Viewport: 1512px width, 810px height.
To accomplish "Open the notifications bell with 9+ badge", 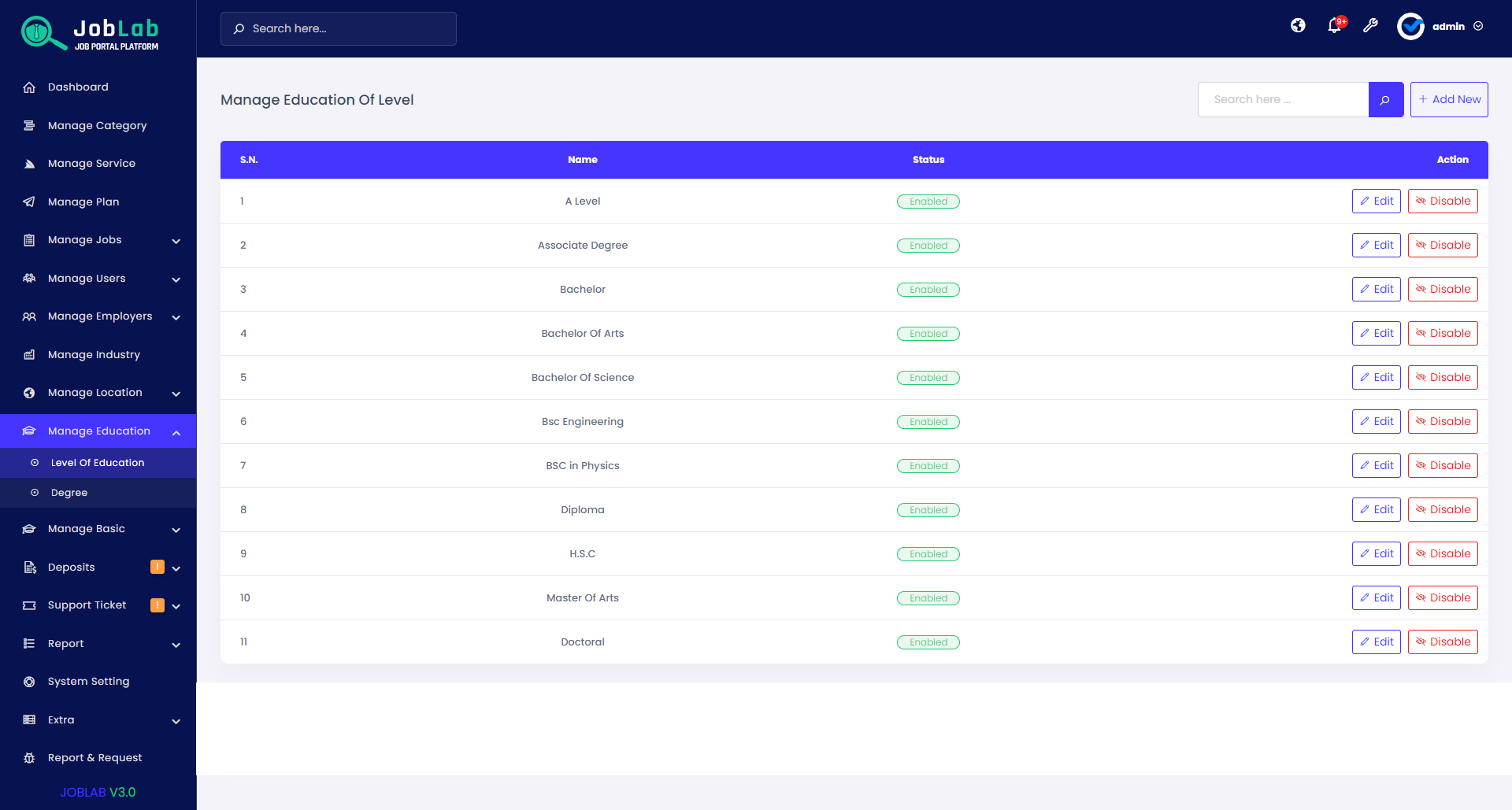I will point(1334,26).
